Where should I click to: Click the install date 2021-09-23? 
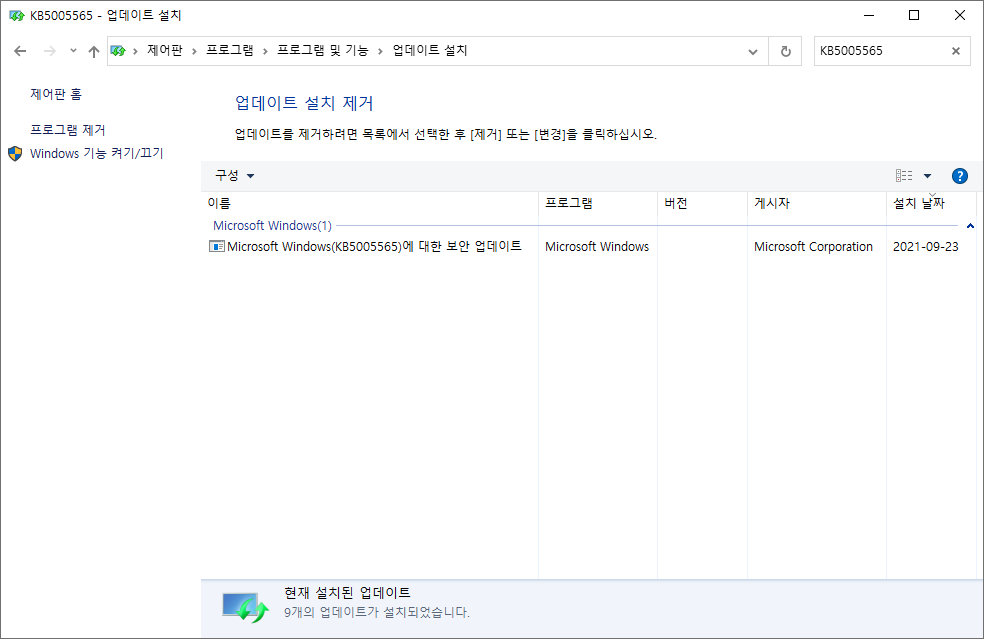coord(926,247)
